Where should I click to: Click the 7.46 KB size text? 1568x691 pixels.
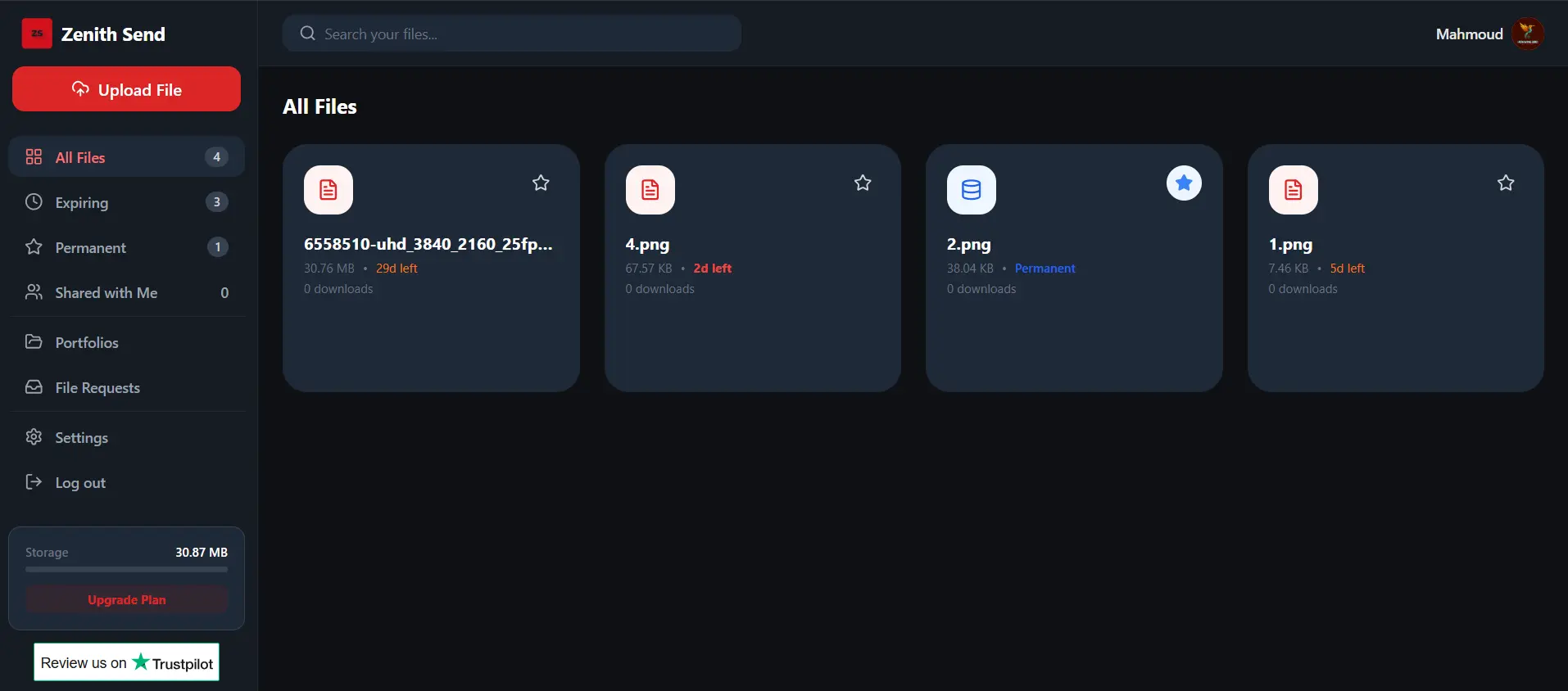pos(1289,268)
